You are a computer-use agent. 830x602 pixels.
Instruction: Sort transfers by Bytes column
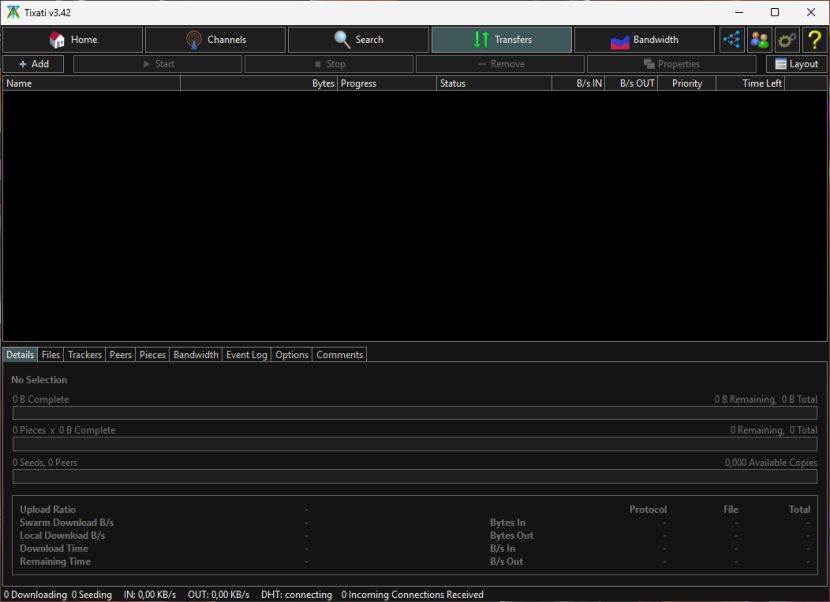pyautogui.click(x=258, y=83)
